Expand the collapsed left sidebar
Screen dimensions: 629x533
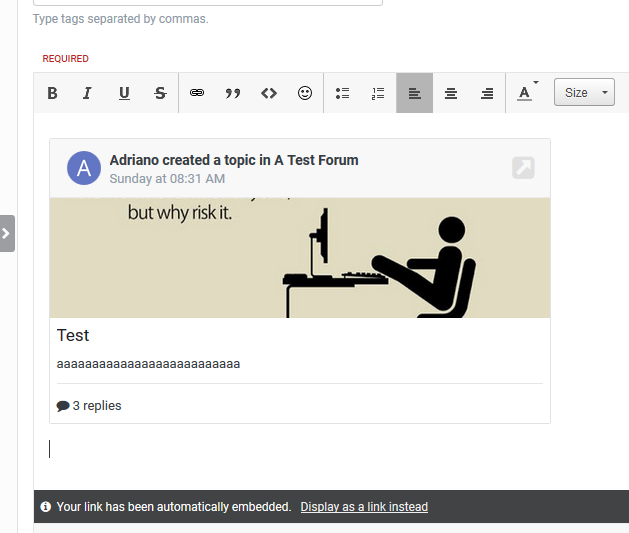pos(6,233)
